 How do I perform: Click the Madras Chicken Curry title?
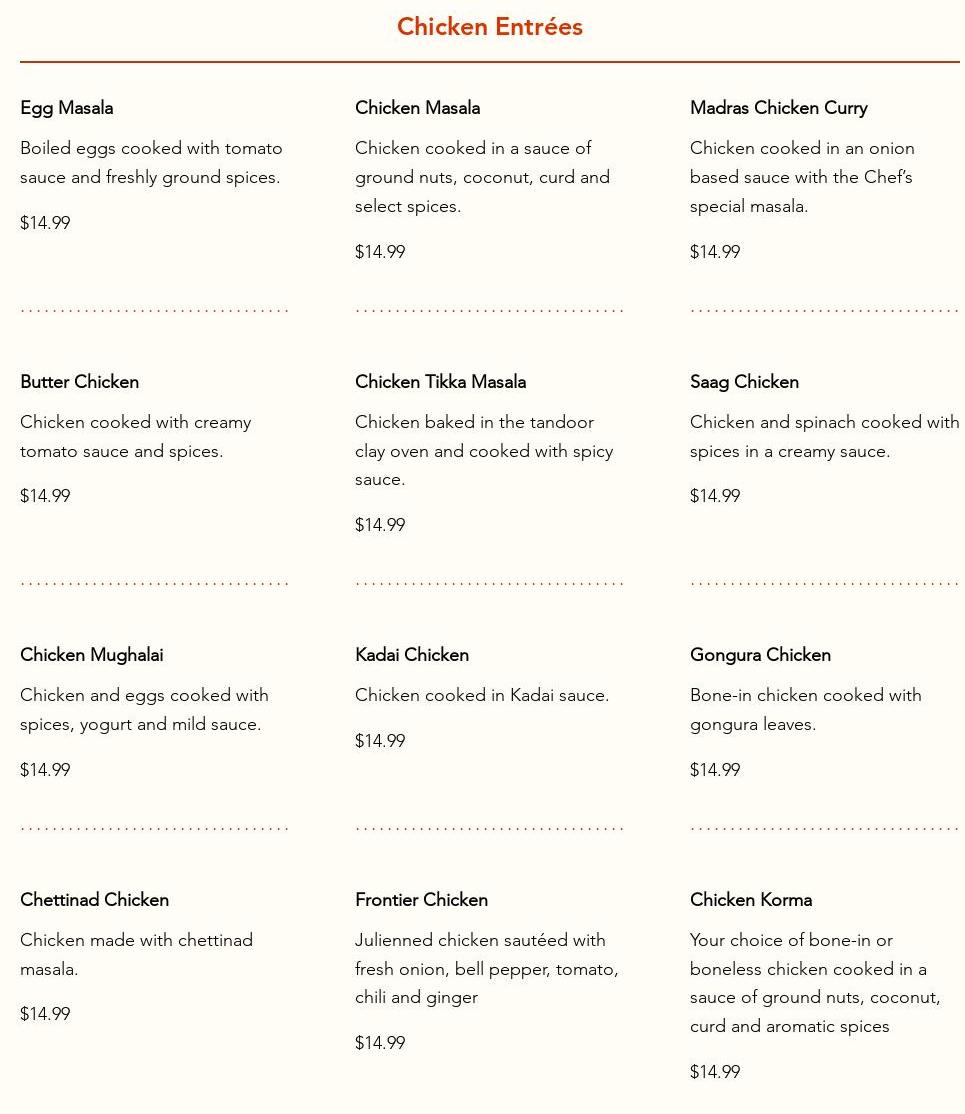[778, 108]
